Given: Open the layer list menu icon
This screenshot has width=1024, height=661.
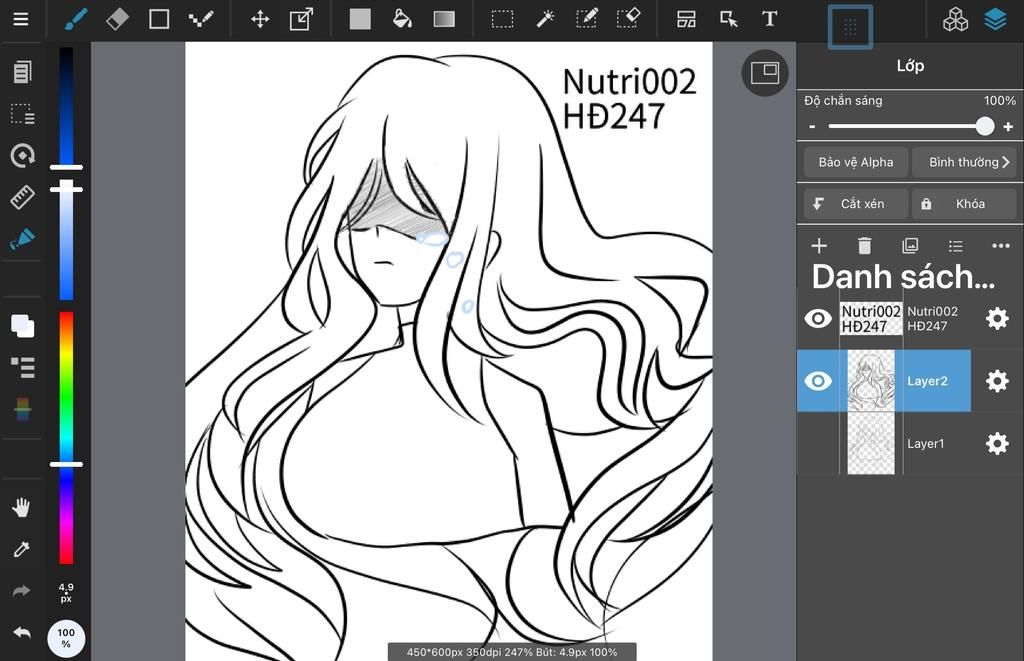Looking at the screenshot, I should (955, 246).
